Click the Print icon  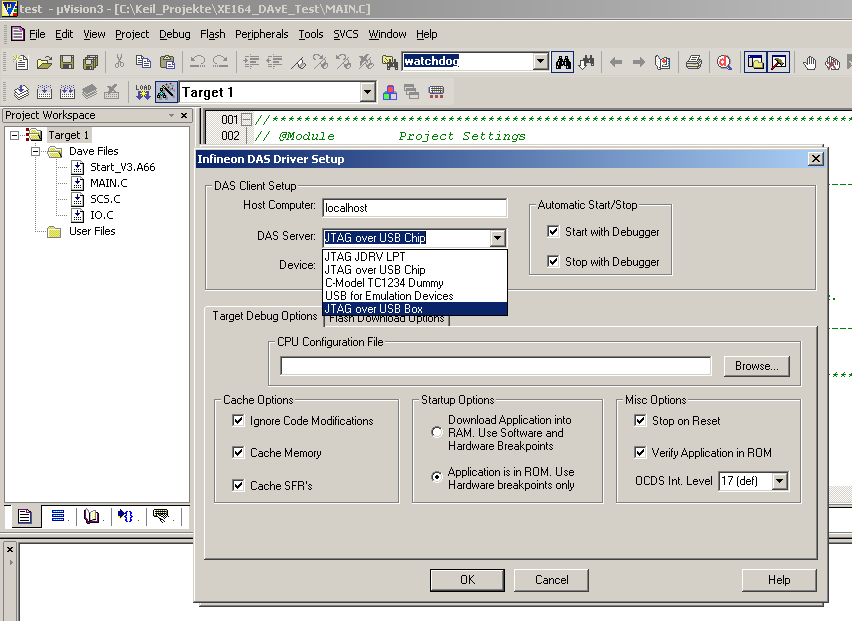(x=693, y=62)
